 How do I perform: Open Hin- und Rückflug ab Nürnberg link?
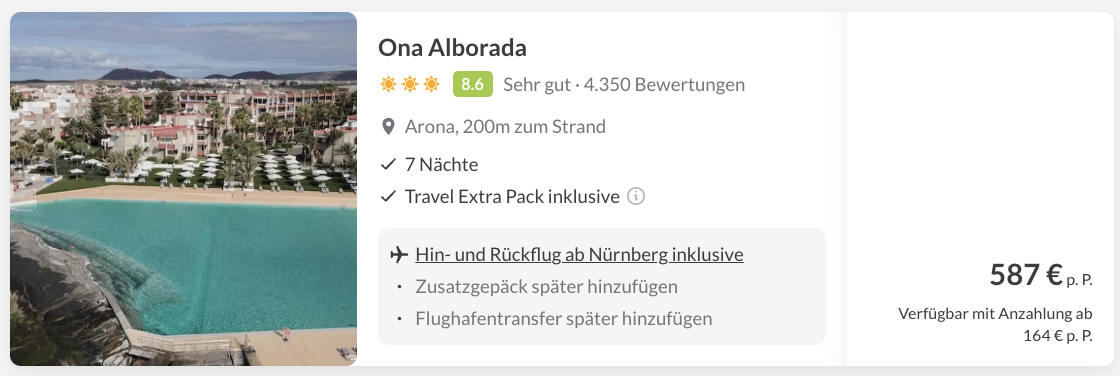click(579, 254)
